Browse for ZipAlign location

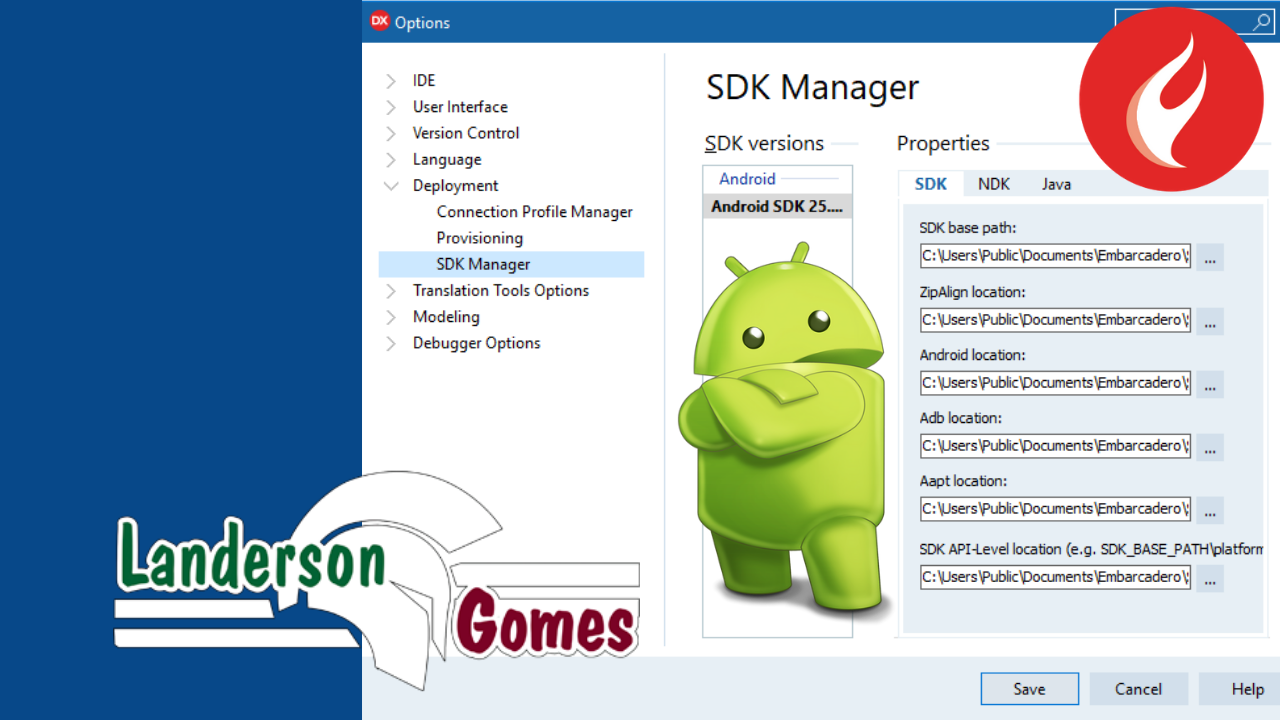(x=1210, y=321)
